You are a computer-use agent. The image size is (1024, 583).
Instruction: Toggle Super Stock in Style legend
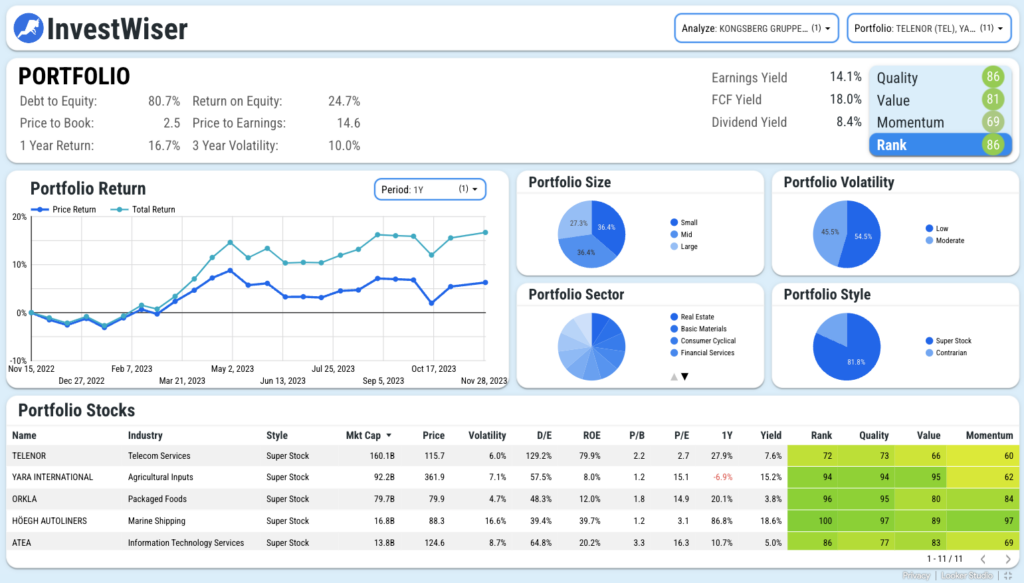pos(948,341)
